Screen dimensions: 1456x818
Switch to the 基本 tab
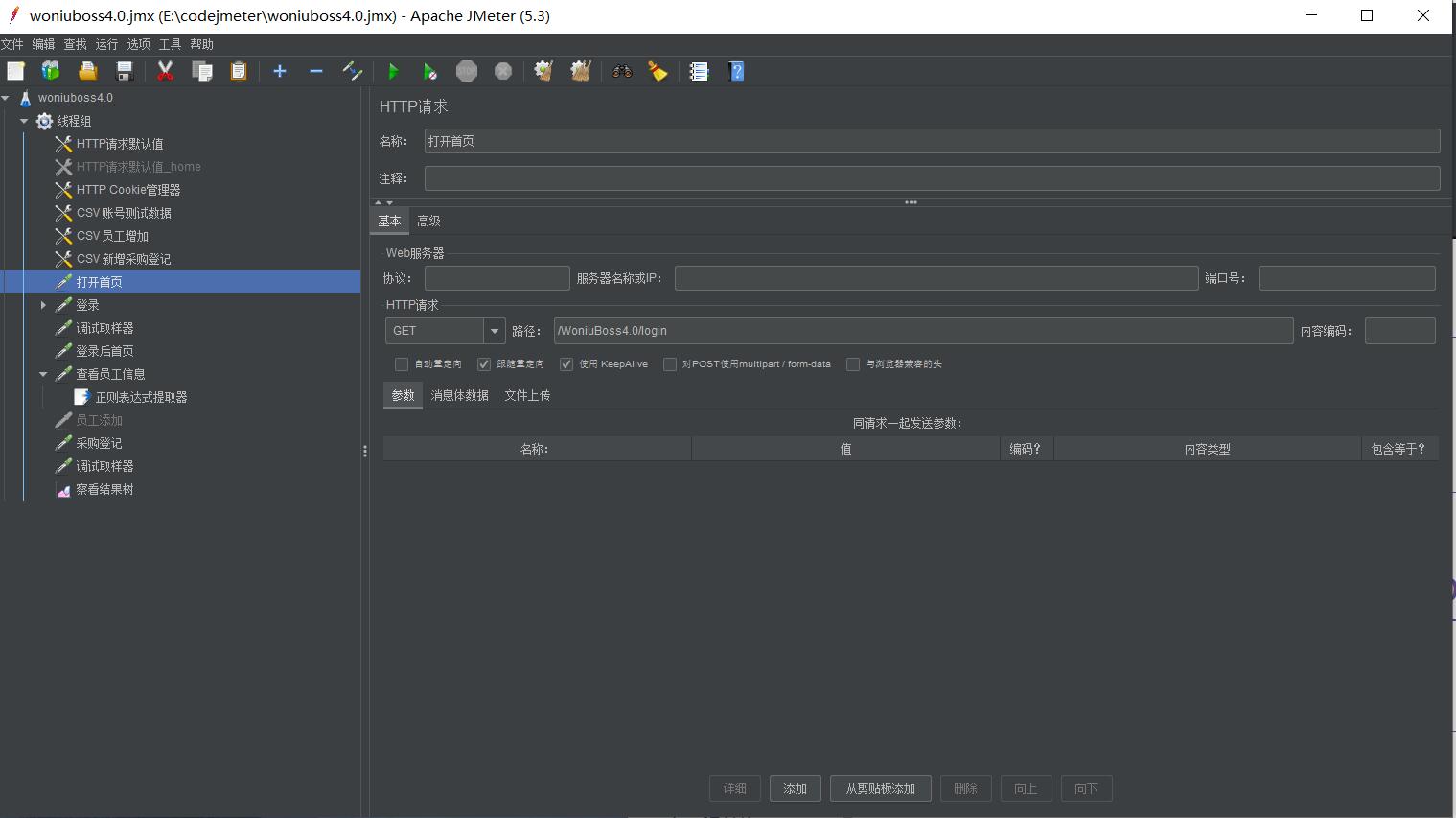click(x=389, y=221)
